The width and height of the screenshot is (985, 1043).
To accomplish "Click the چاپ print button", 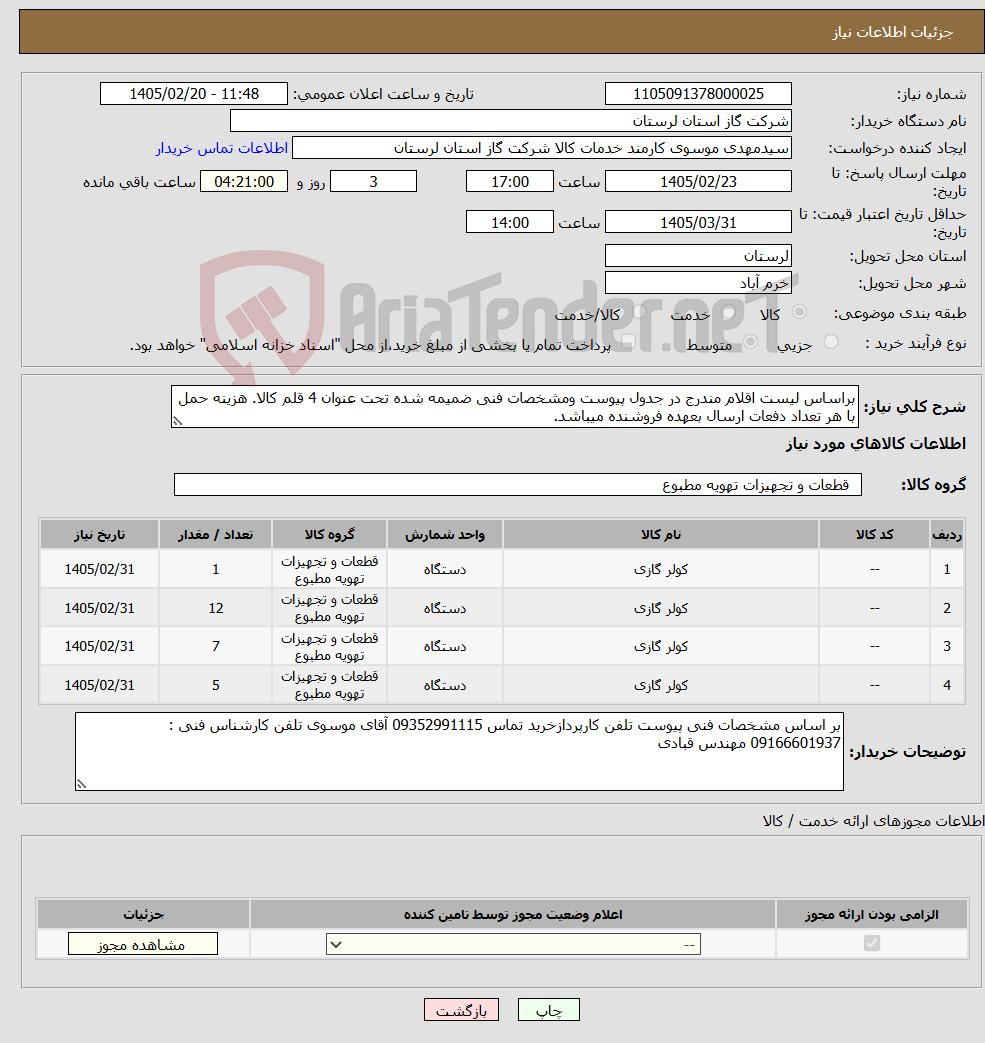I will click(549, 1010).
